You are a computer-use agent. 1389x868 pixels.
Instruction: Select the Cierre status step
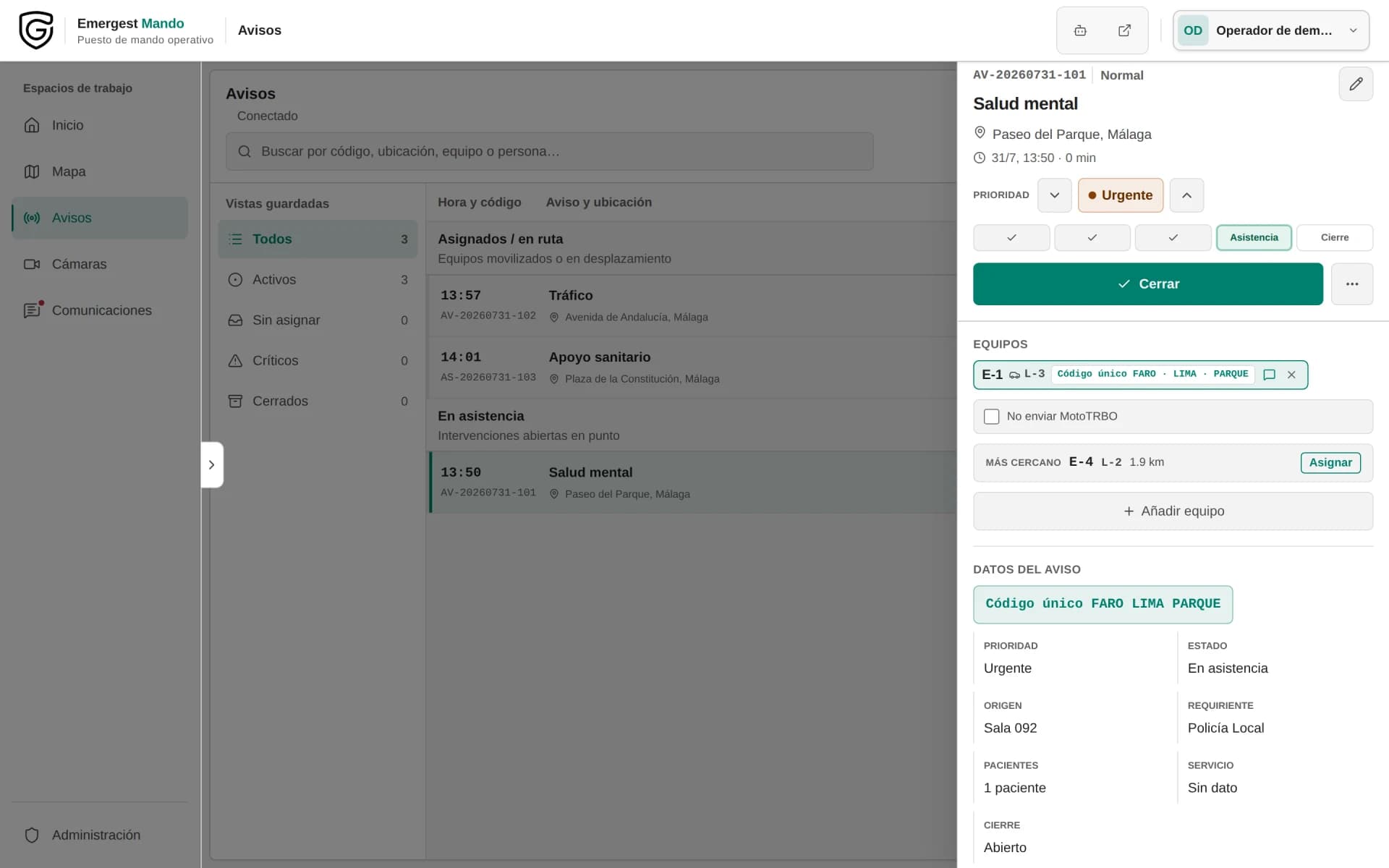(x=1335, y=237)
